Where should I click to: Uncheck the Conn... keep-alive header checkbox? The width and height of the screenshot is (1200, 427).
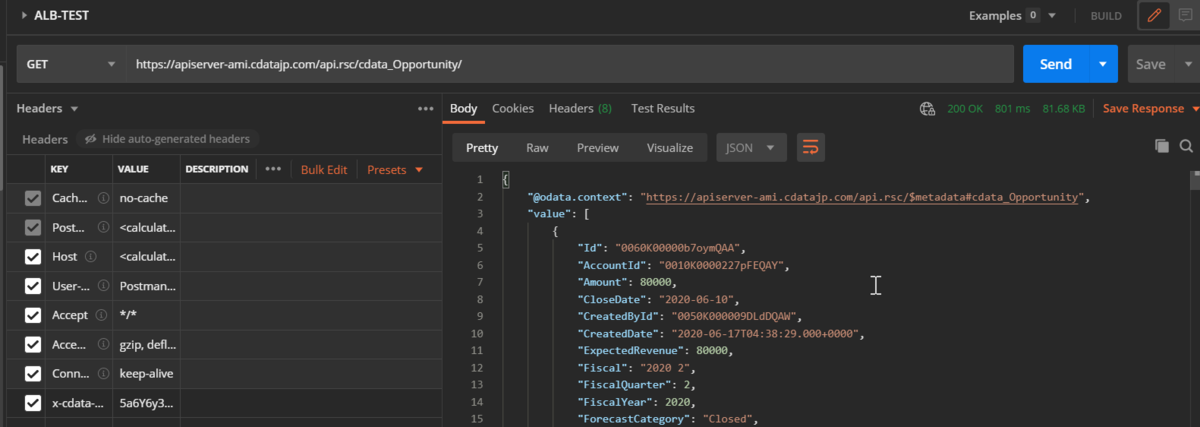click(x=33, y=375)
